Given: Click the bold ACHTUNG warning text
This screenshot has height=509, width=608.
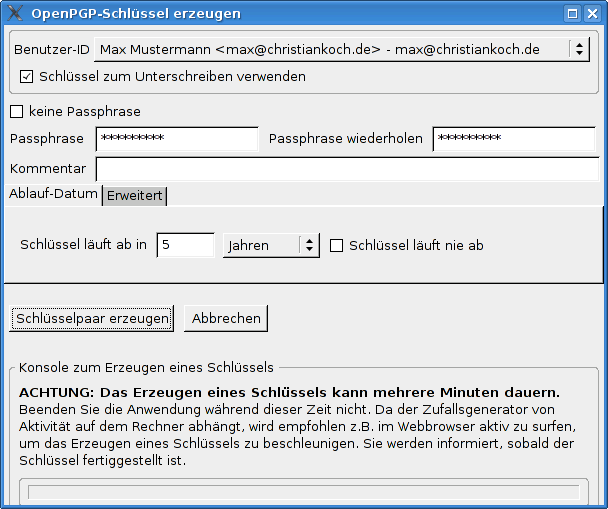Looking at the screenshot, I should click(289, 391).
